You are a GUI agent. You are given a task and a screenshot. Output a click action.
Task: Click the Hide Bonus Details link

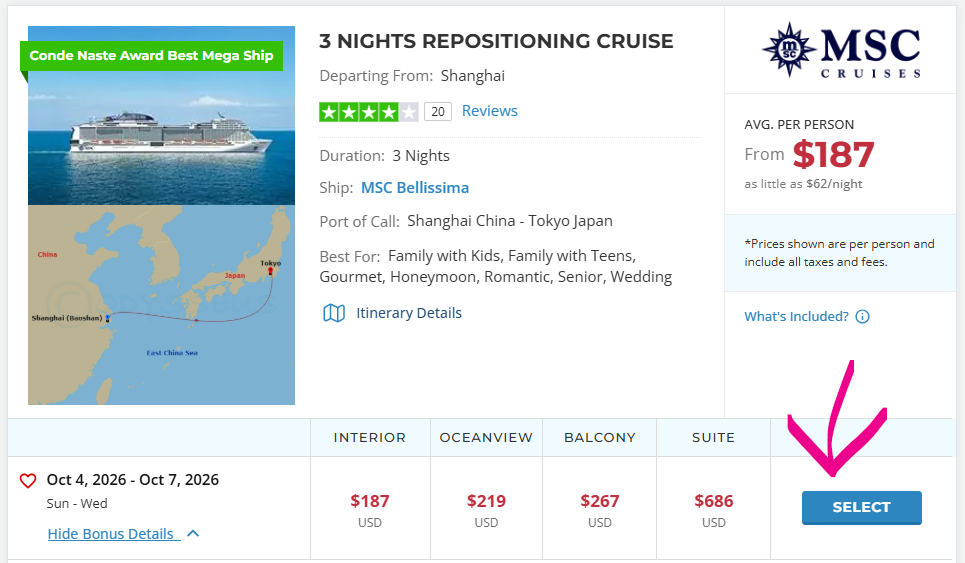coord(111,534)
